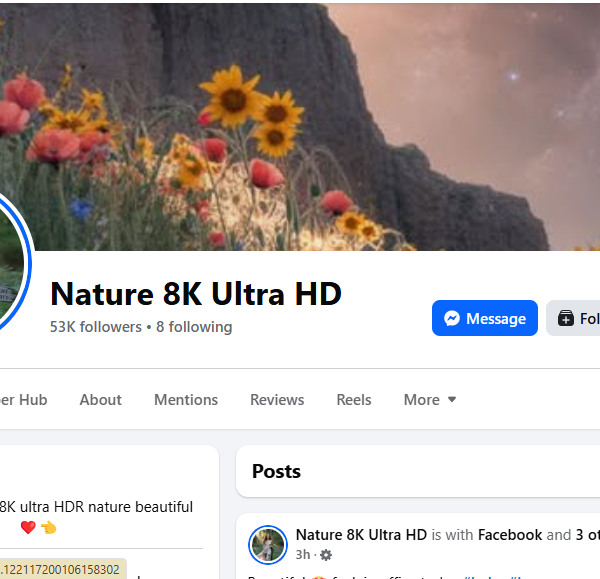Switch to the Reviews tab
Image resolution: width=600 pixels, height=579 pixels.
point(277,400)
